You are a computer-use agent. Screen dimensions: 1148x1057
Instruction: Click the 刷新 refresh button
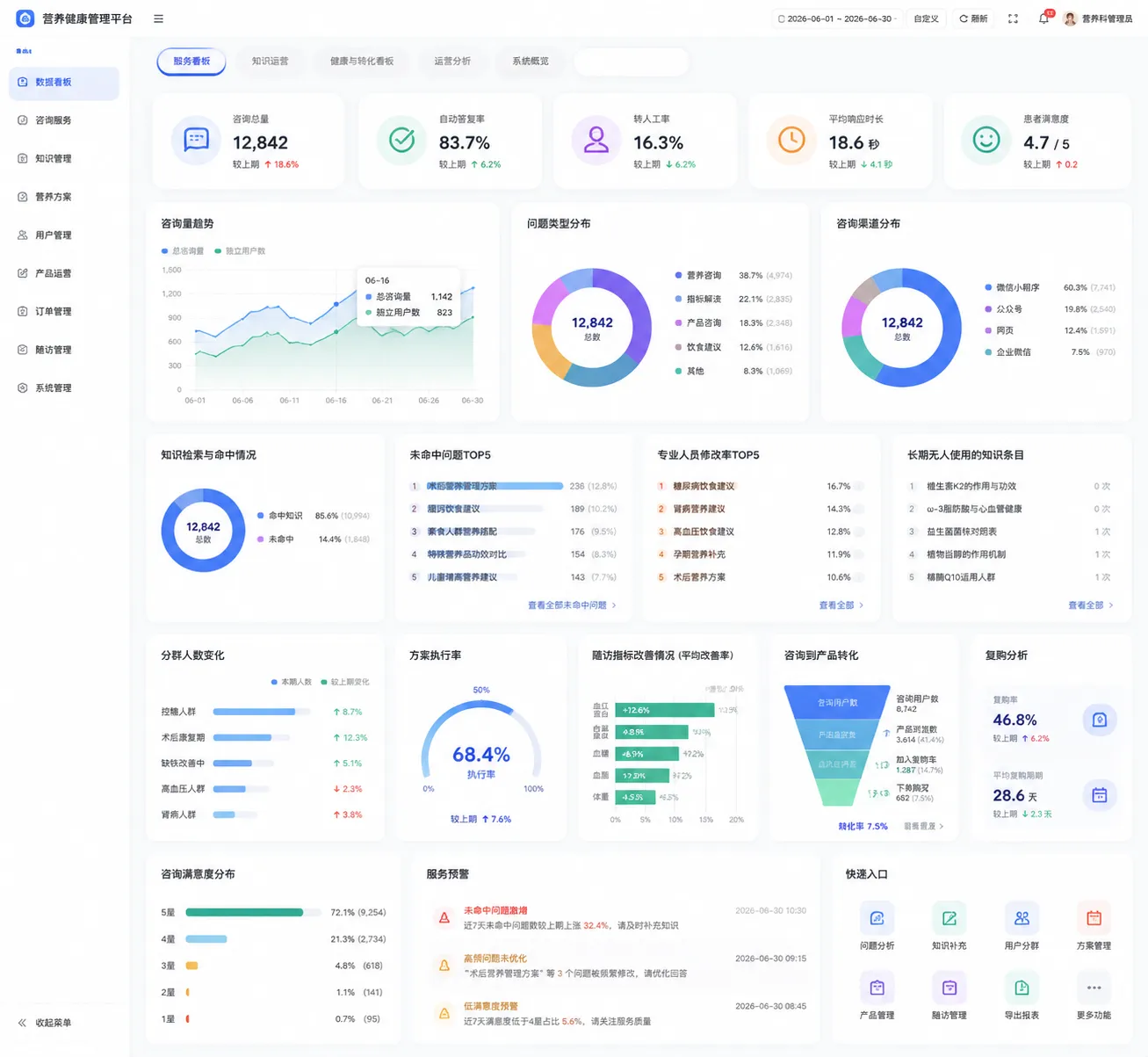pos(973,18)
